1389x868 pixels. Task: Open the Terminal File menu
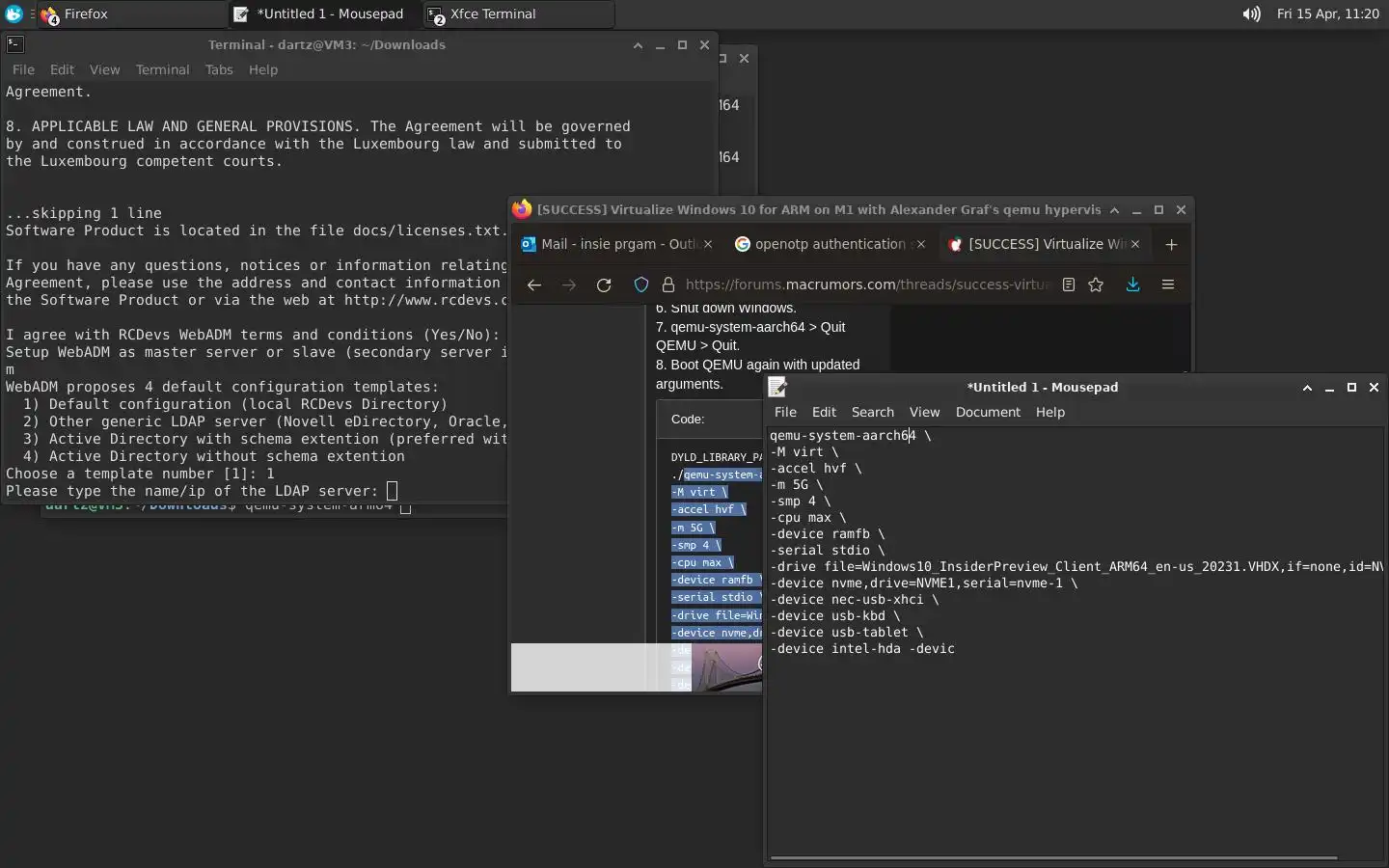23,69
